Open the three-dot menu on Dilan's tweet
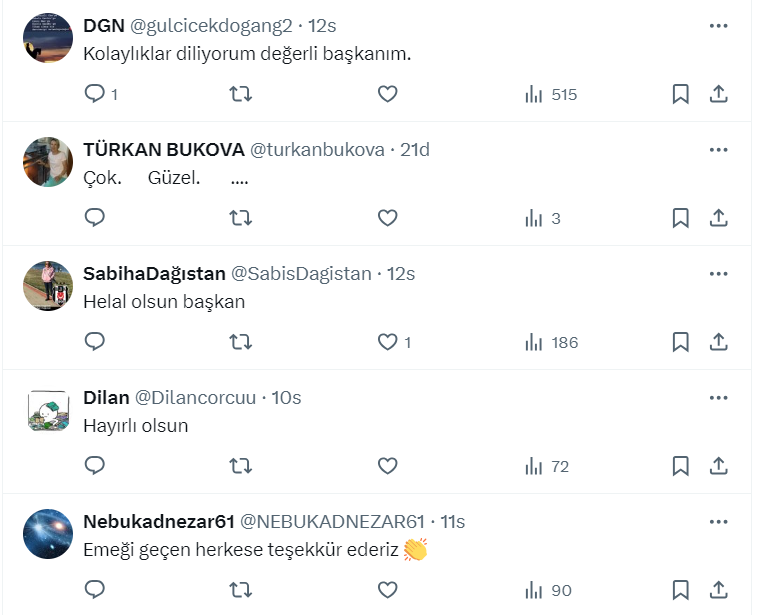Viewport: 760px width, 615px height. pos(718,398)
